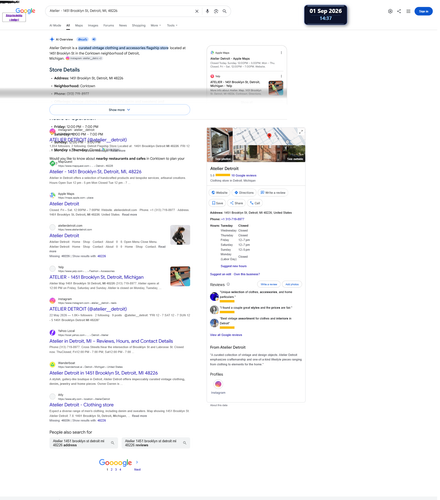Click the thumbnail image on atelierdetroit.com result
This screenshot has width=440, height=500.
180,235
